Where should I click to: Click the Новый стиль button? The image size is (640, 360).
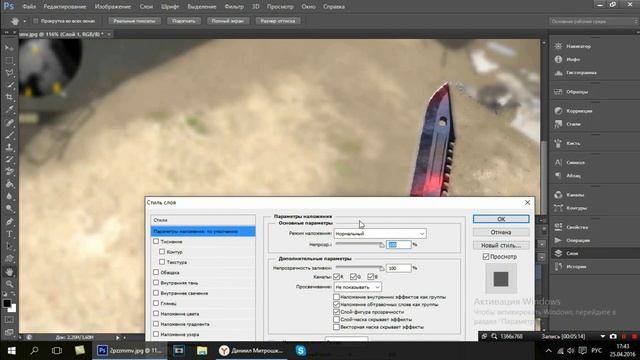coord(501,245)
